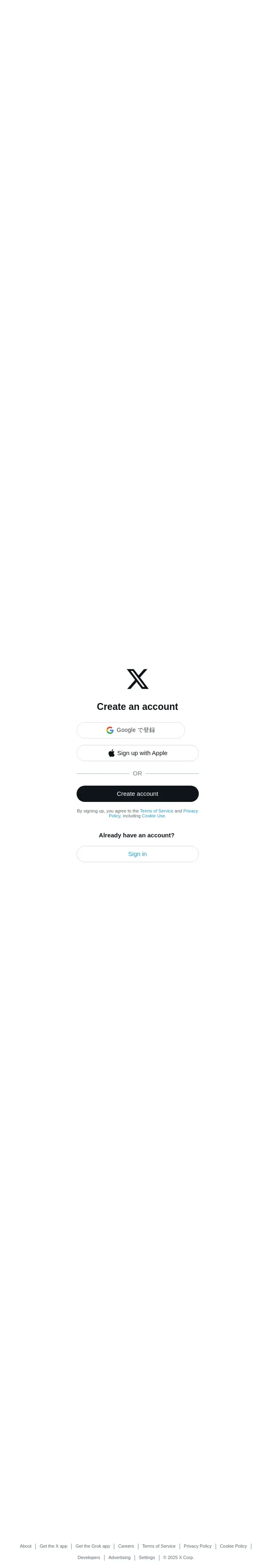Open Terms of Service in the footer
The width and height of the screenshot is (275, 1568).
[158, 1546]
